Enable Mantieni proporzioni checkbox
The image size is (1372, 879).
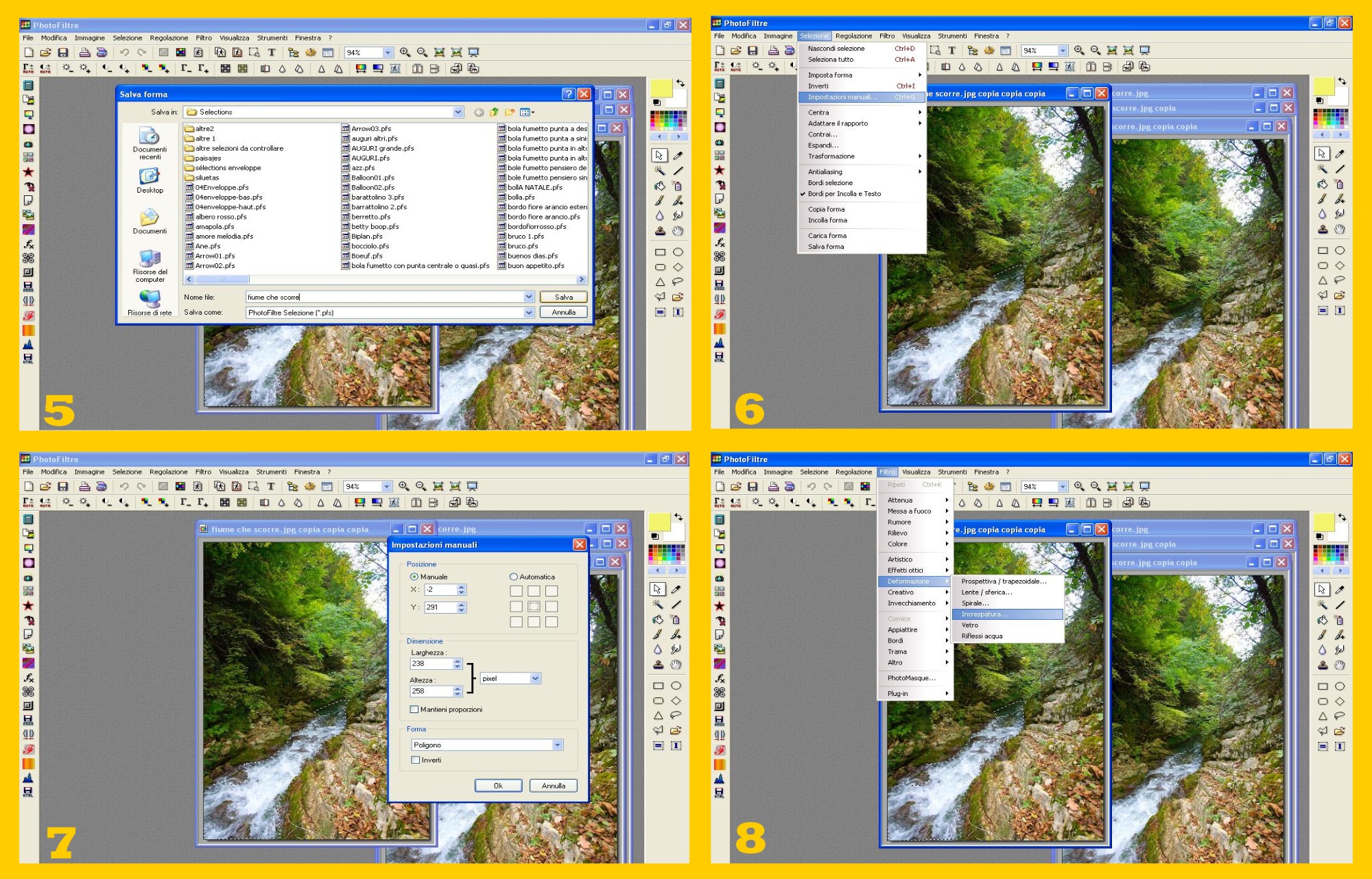point(414,709)
